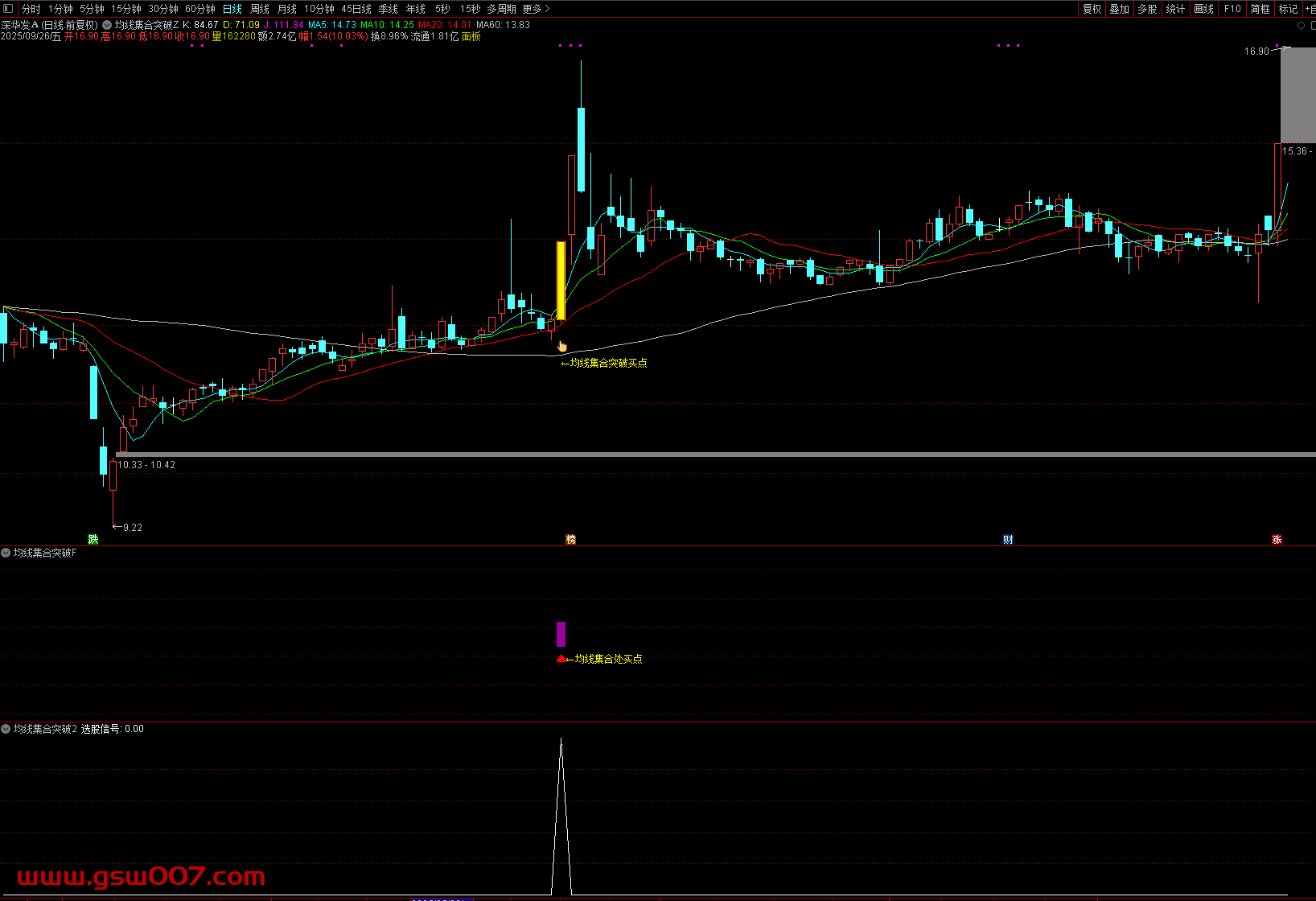The width and height of the screenshot is (1316, 901).
Task: Click the J: 111.84 value
Action: click(284, 25)
